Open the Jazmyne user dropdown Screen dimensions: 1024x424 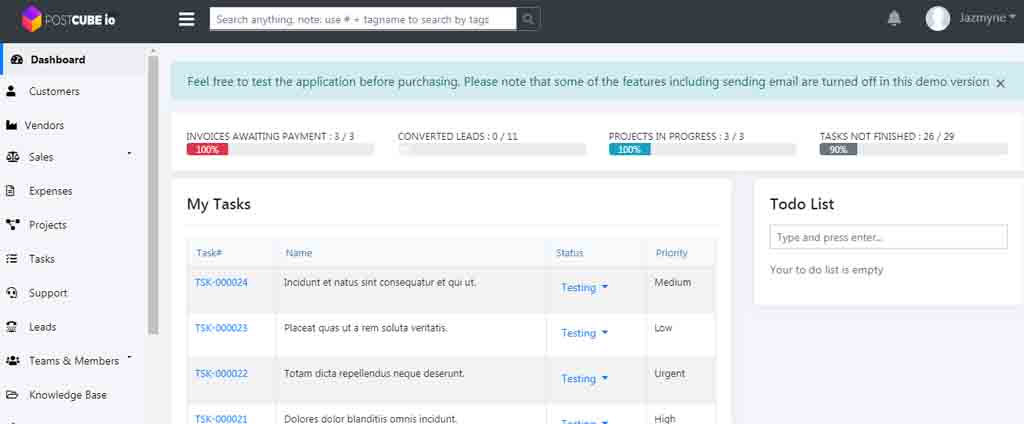pyautogui.click(x=987, y=18)
